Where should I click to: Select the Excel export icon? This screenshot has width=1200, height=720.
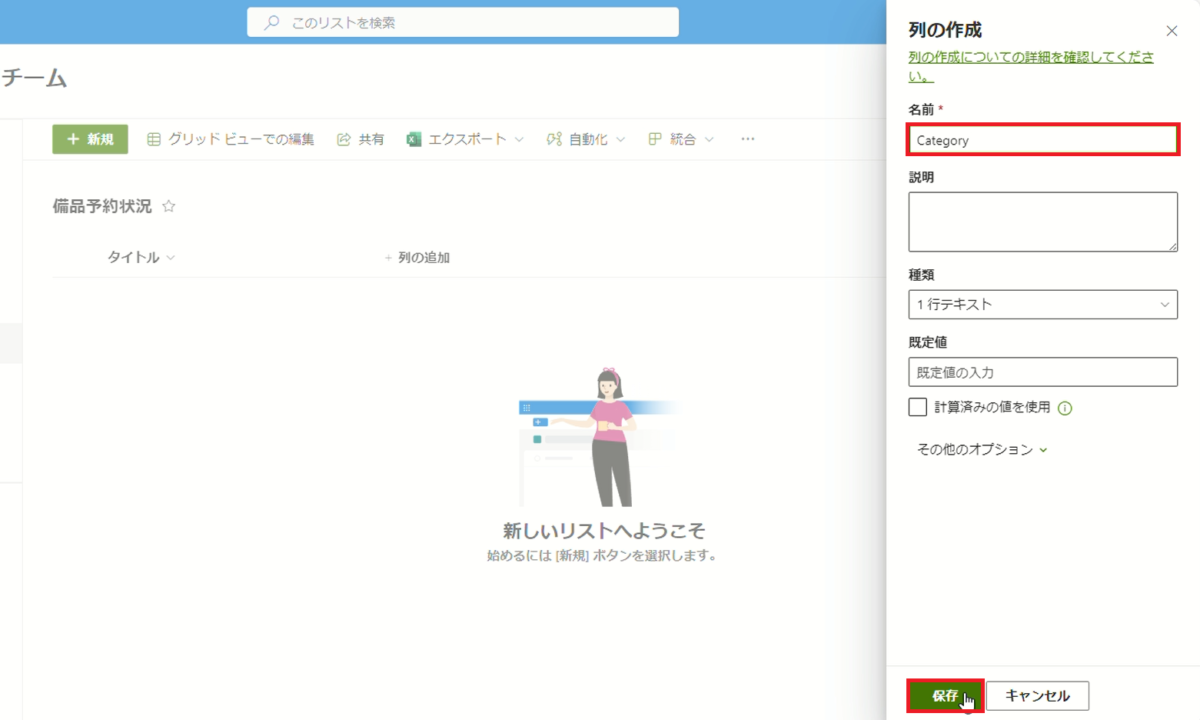413,139
